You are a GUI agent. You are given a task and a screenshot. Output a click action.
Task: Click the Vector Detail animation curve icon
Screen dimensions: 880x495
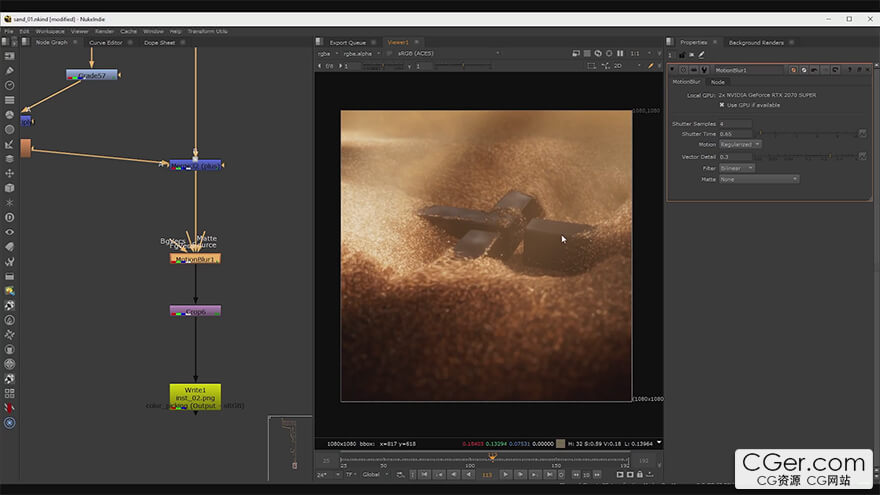(x=862, y=156)
